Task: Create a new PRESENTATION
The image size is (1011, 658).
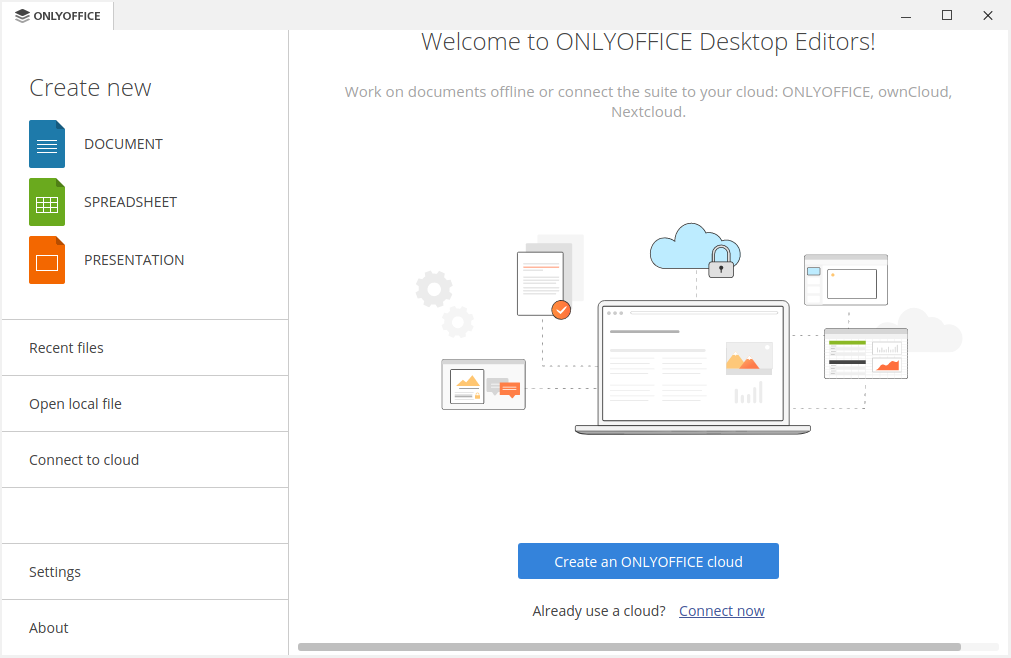Action: (134, 260)
